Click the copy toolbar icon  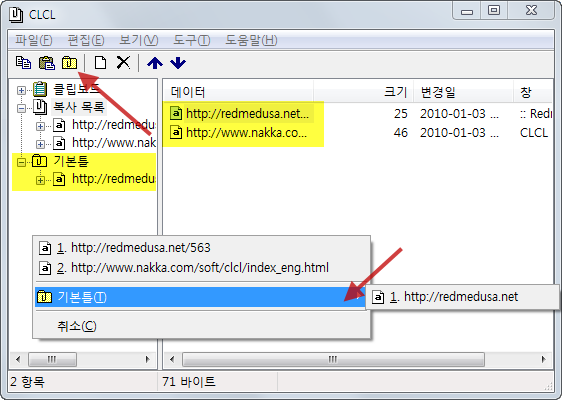23,63
